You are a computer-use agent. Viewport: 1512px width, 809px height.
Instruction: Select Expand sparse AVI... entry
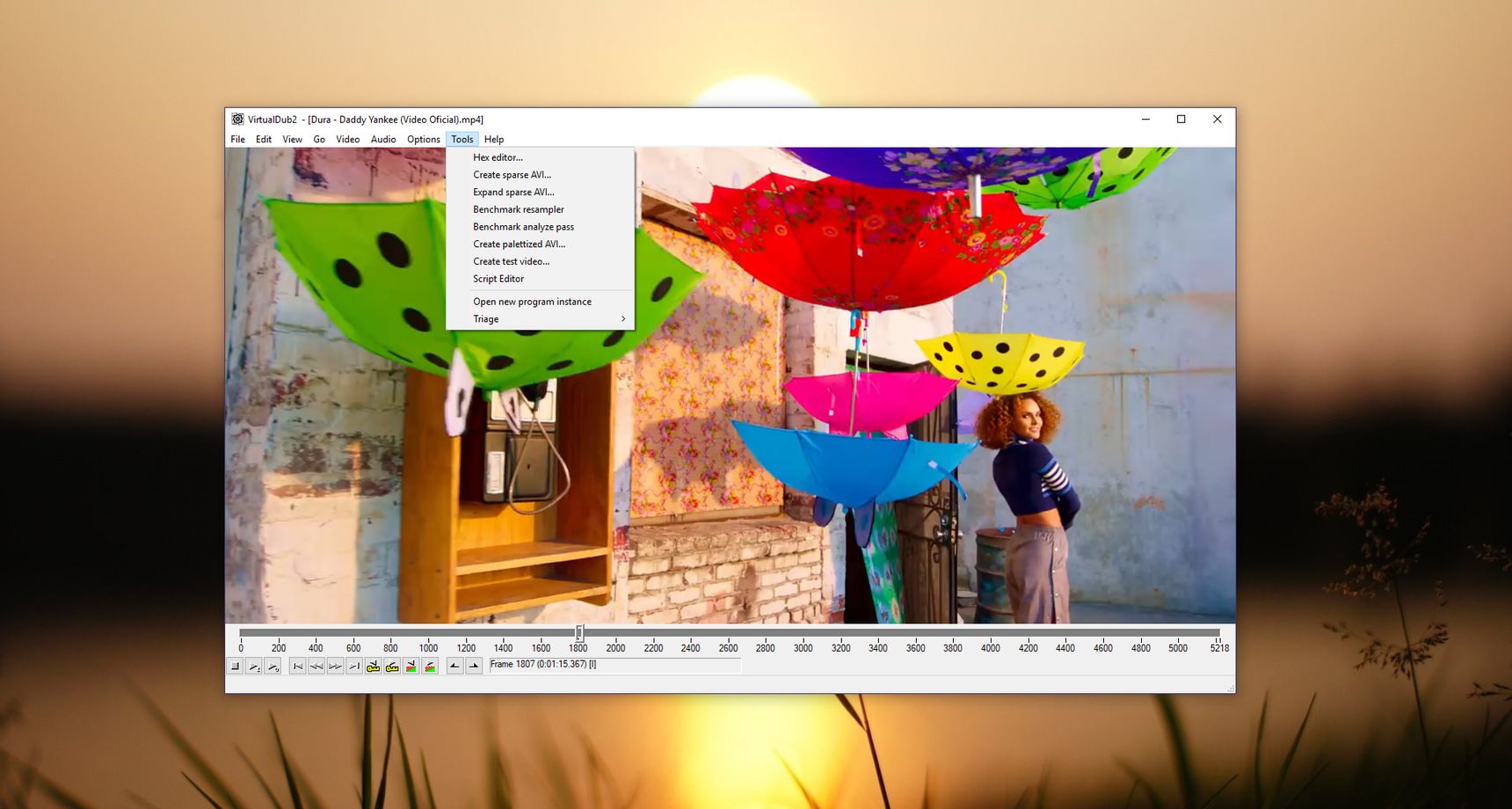tap(540, 192)
